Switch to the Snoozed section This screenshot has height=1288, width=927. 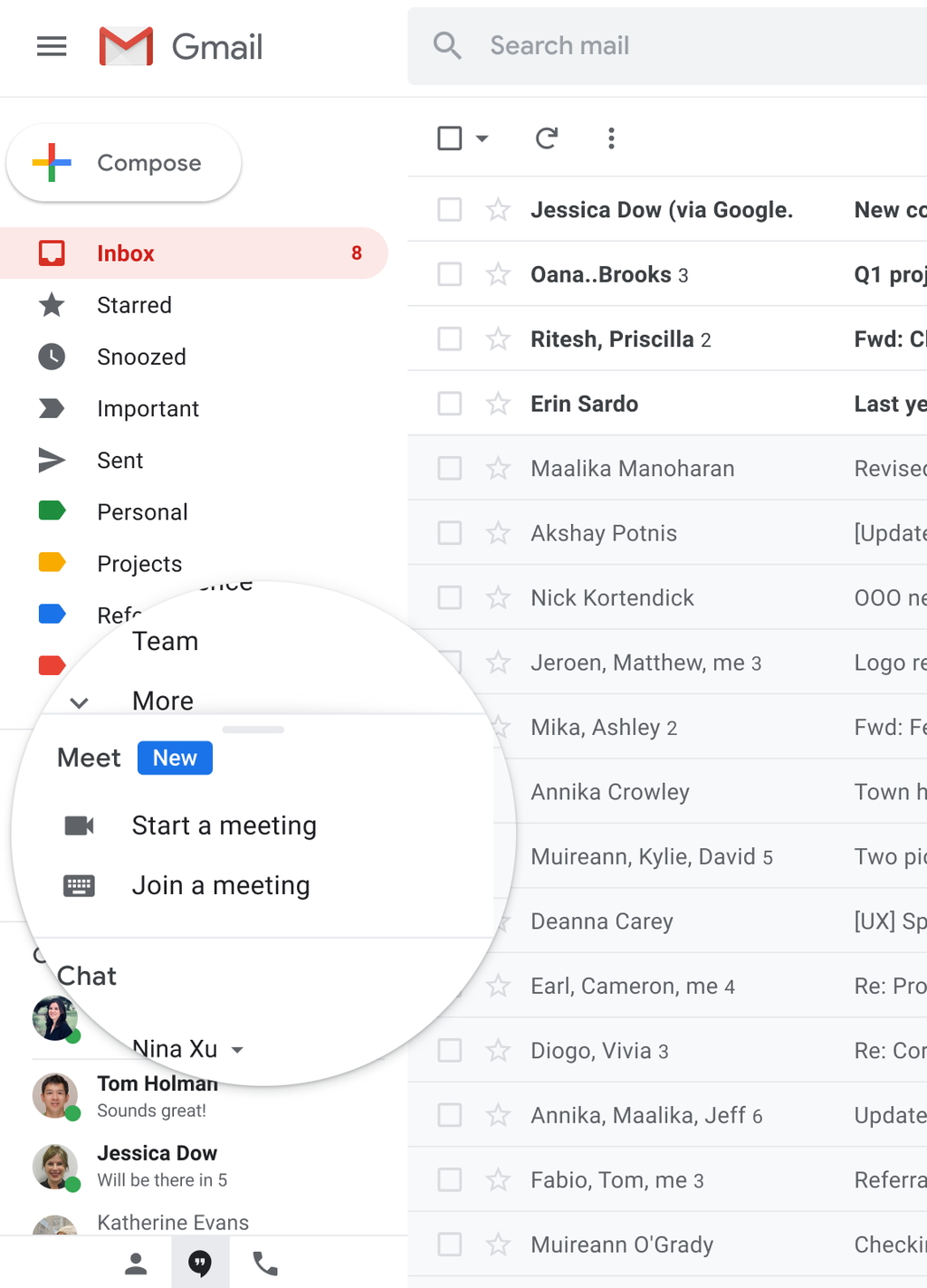click(x=141, y=357)
